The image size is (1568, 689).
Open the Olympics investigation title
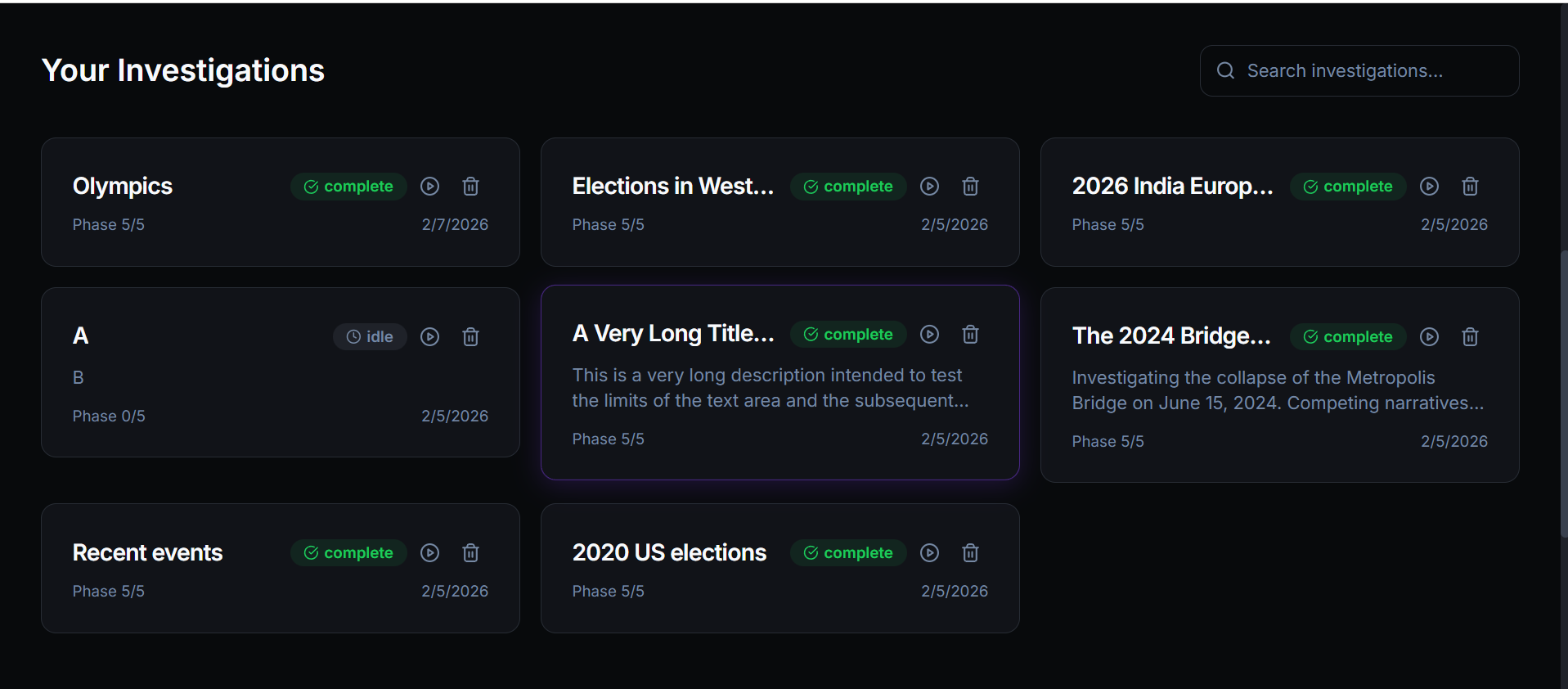pyautogui.click(x=123, y=187)
